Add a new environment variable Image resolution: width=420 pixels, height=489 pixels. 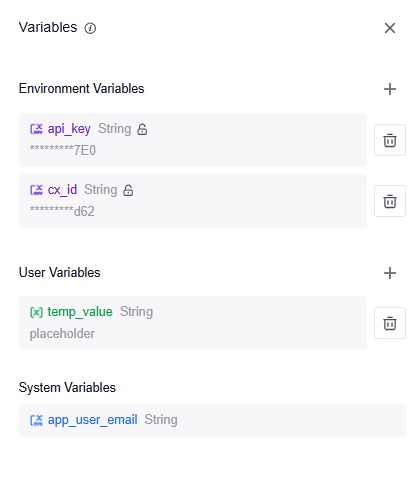[390, 89]
